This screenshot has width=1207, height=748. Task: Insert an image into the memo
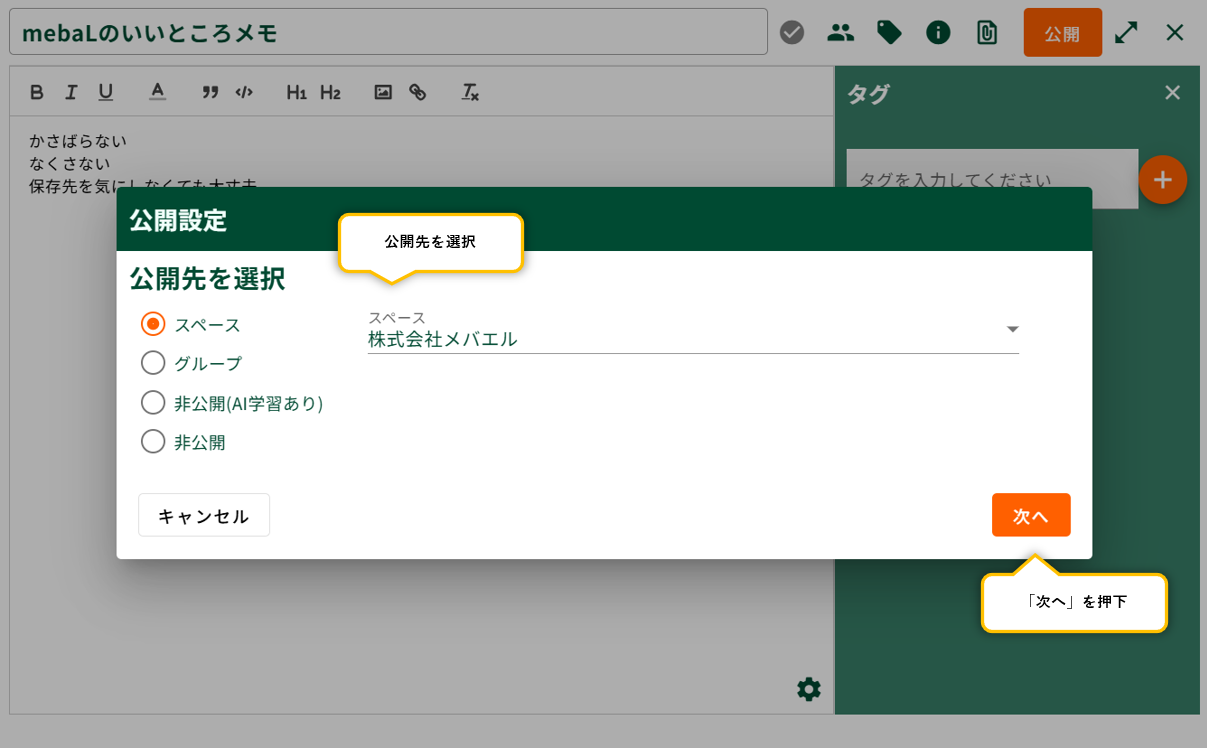click(x=383, y=93)
